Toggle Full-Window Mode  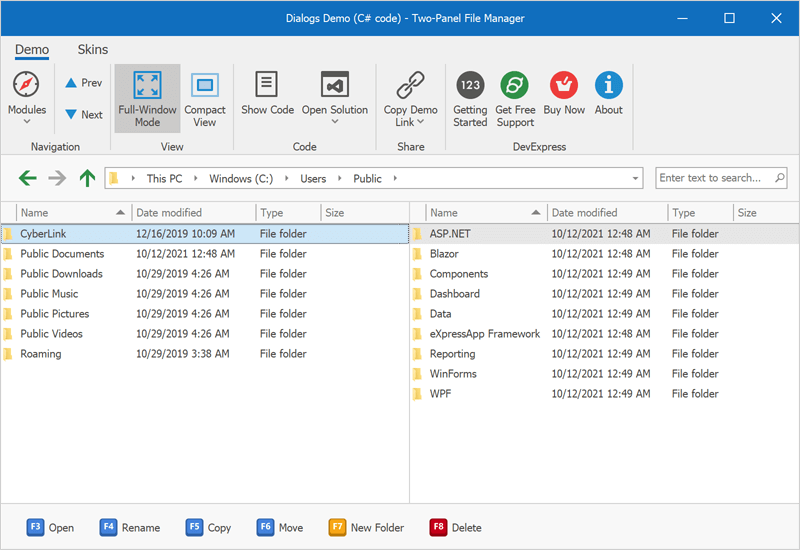click(x=147, y=97)
